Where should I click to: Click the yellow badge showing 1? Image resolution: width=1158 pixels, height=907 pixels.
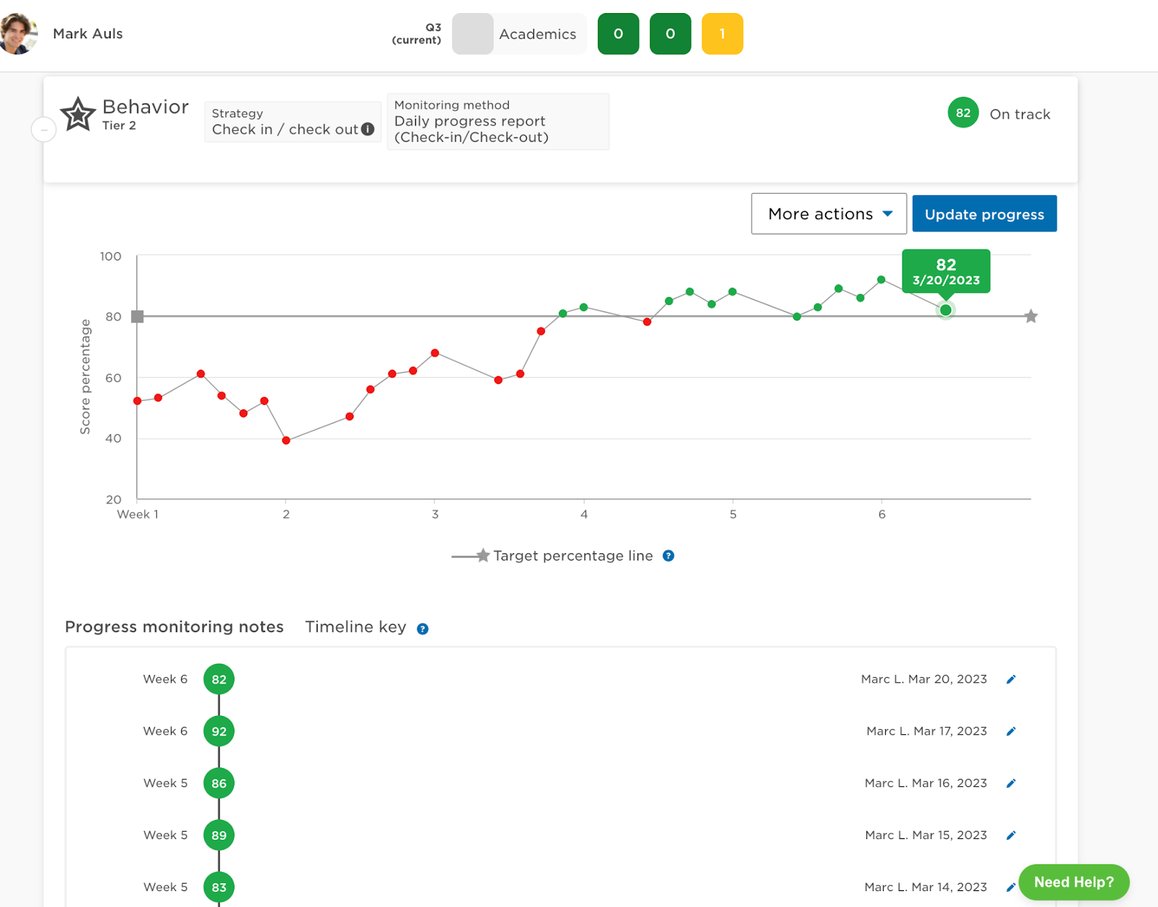click(722, 34)
